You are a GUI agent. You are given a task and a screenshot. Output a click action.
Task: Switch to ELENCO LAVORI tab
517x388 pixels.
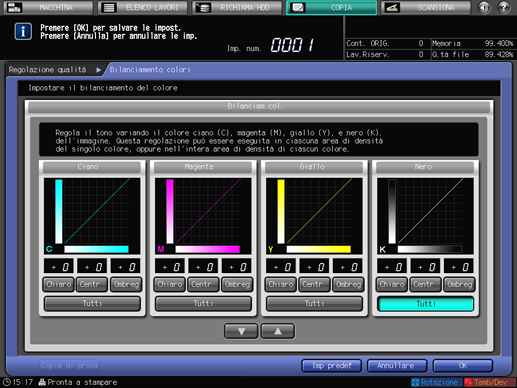click(143, 7)
